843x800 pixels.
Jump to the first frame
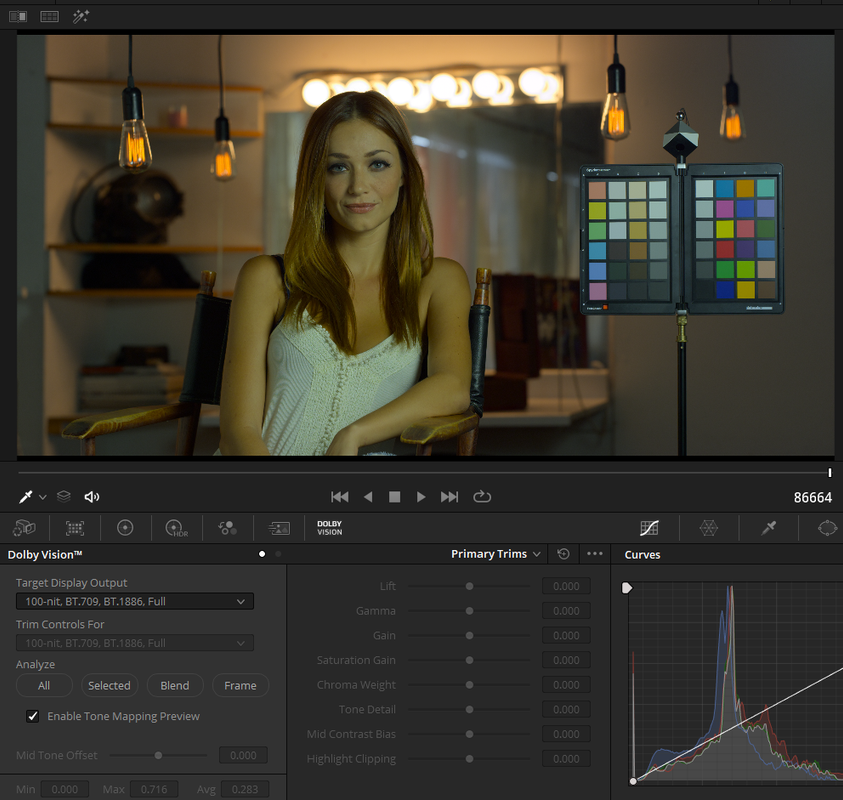[340, 497]
